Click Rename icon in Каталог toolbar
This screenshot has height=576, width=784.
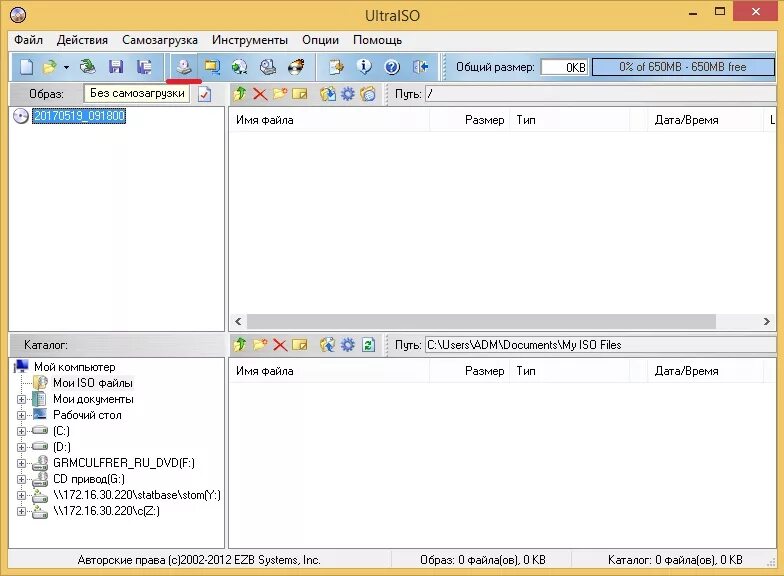(300, 344)
